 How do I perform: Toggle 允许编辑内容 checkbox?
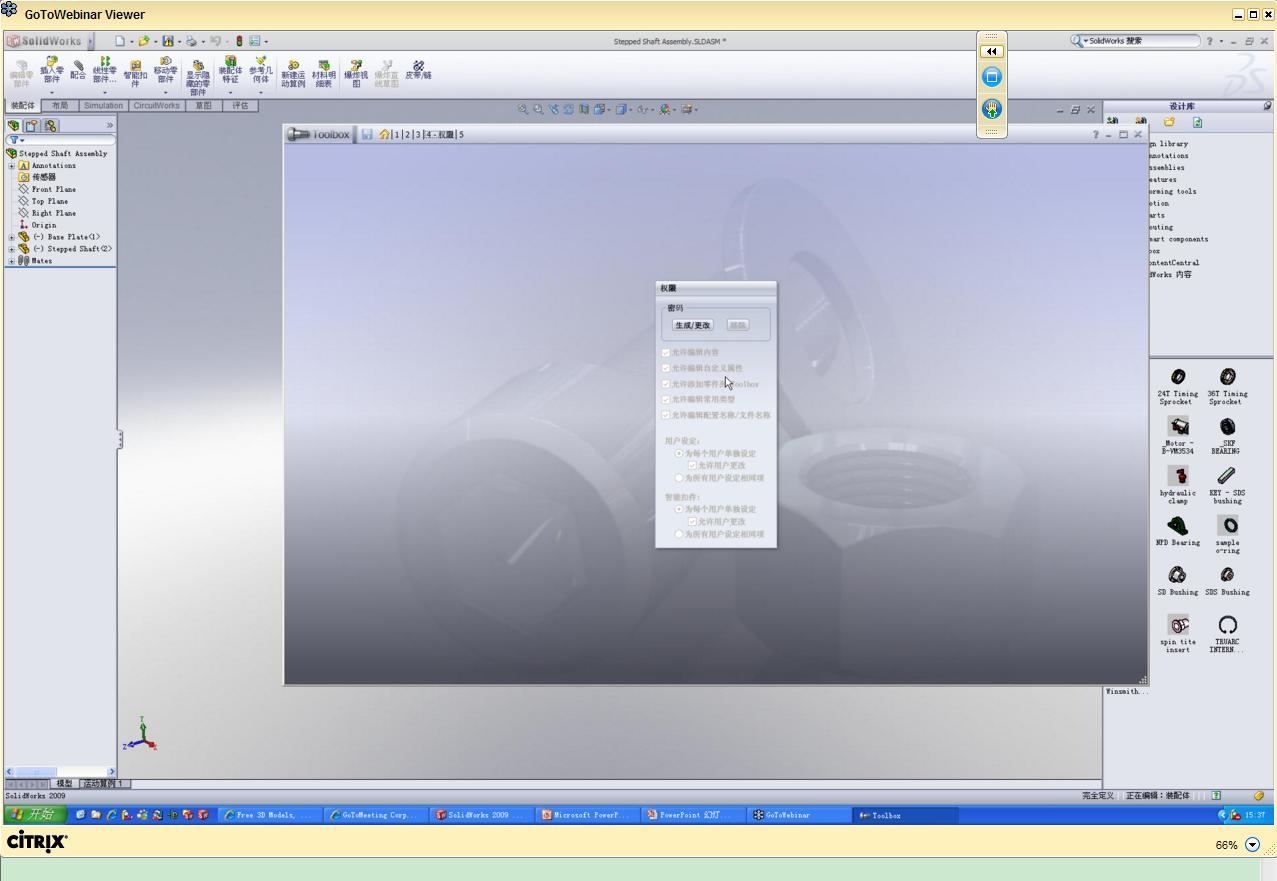(x=666, y=352)
